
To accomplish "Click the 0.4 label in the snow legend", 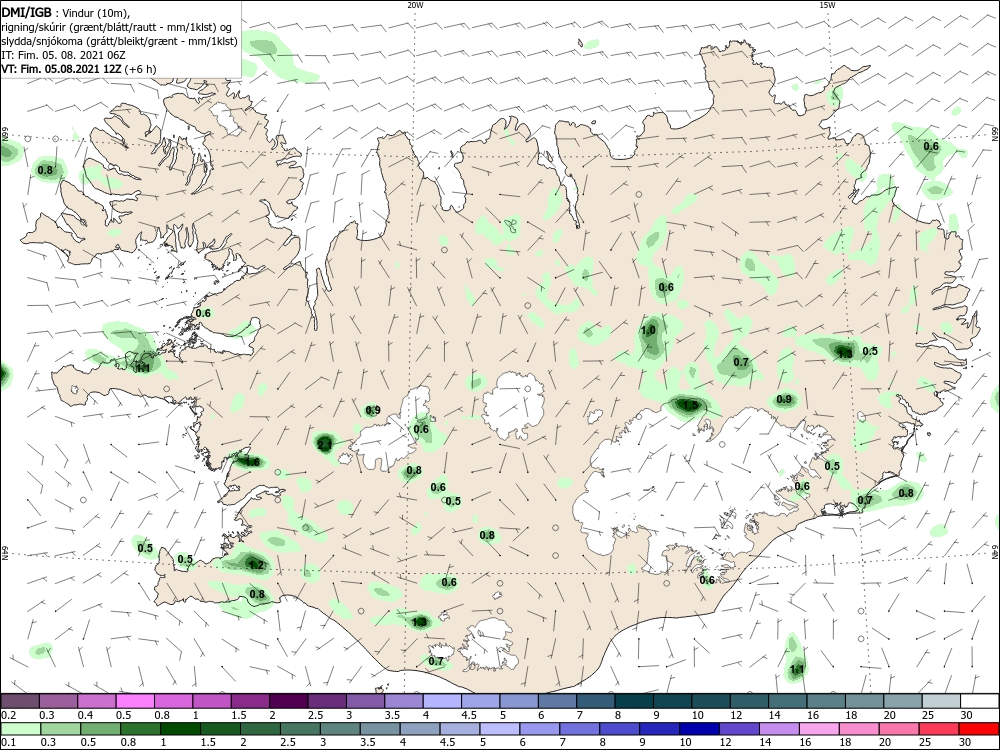I will [x=84, y=716].
